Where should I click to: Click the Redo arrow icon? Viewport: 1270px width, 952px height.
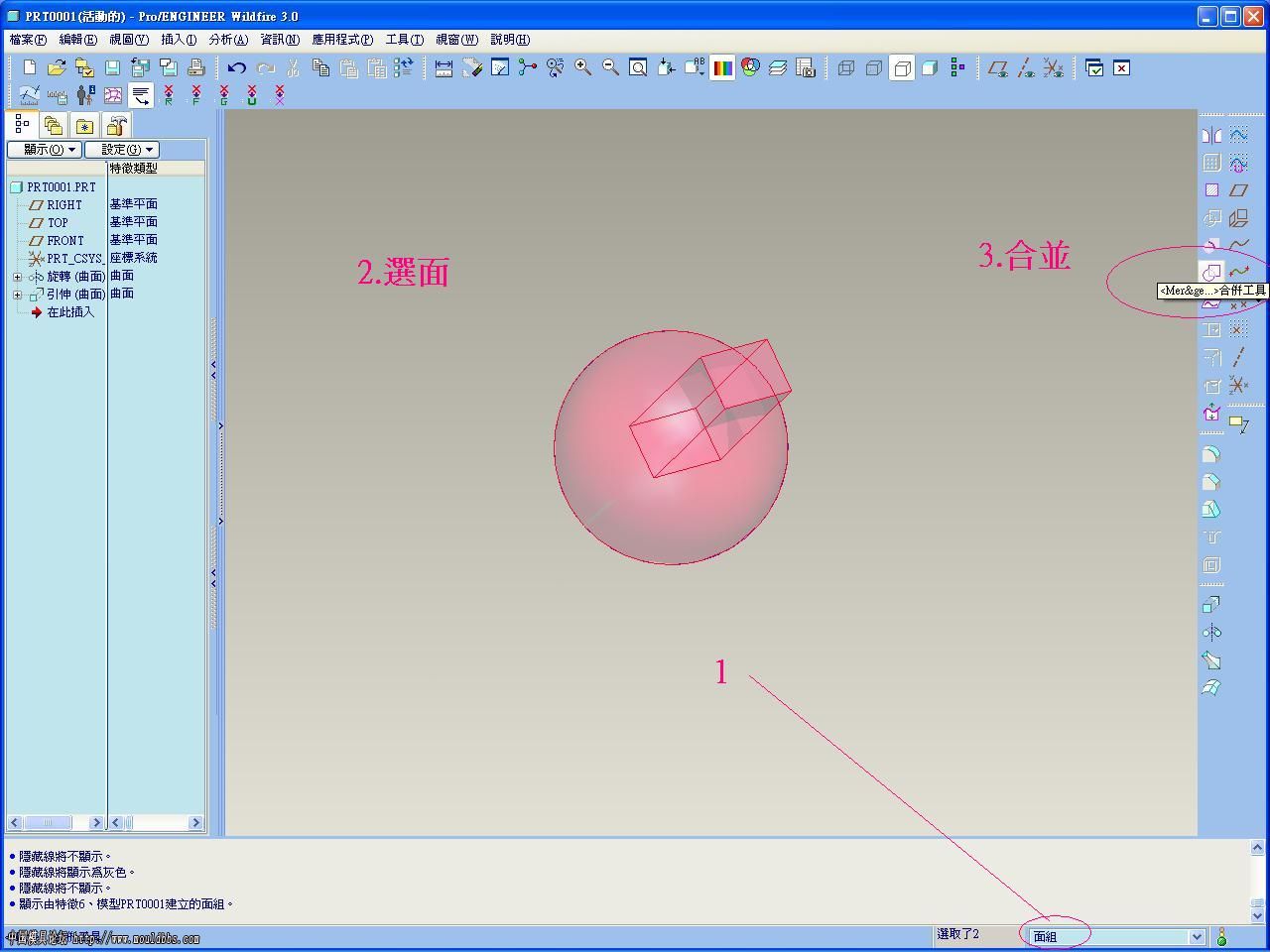click(265, 67)
